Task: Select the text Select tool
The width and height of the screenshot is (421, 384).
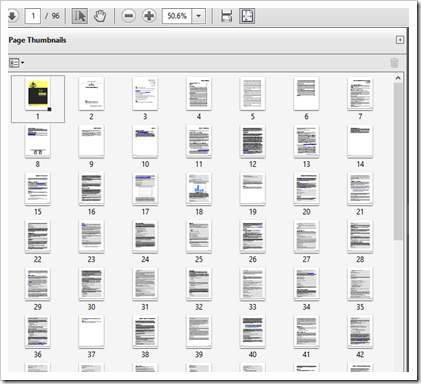Action: [80, 16]
